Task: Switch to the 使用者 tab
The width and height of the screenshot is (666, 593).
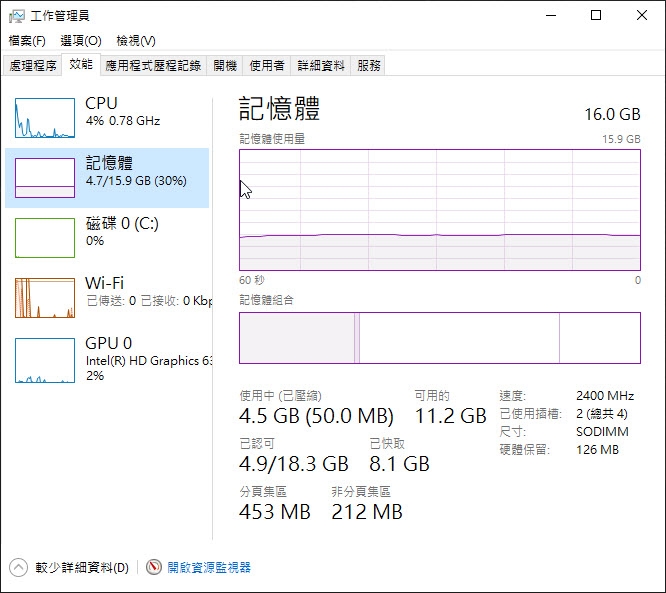Action: tap(266, 66)
